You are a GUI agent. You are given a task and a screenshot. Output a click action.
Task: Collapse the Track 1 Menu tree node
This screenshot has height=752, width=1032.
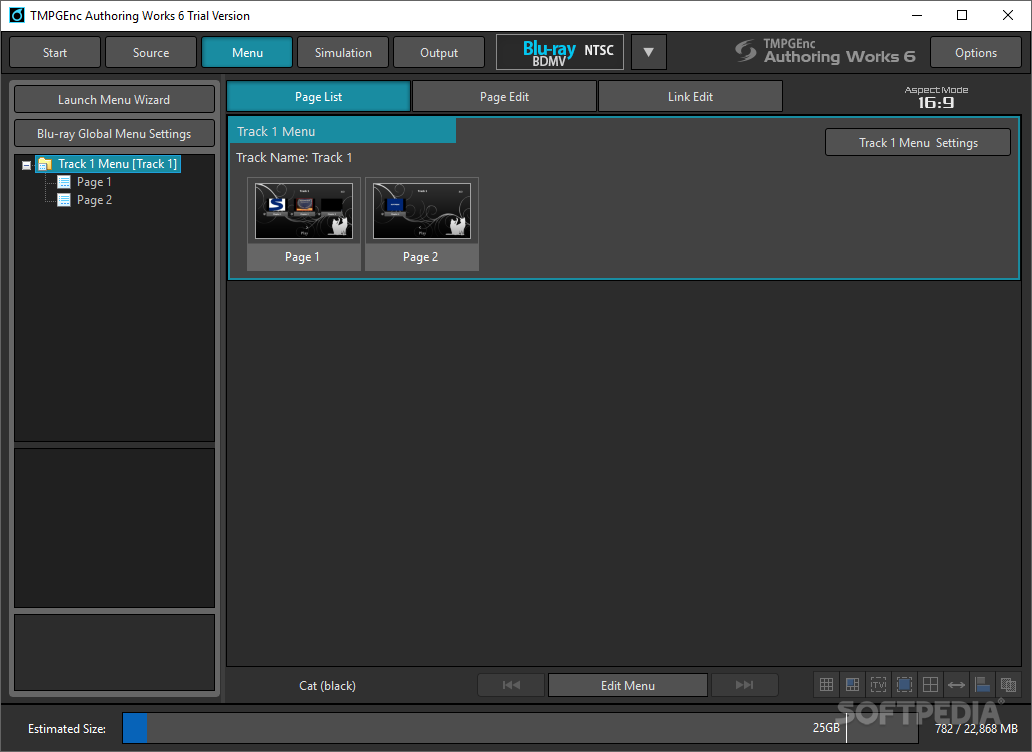[x=26, y=165]
